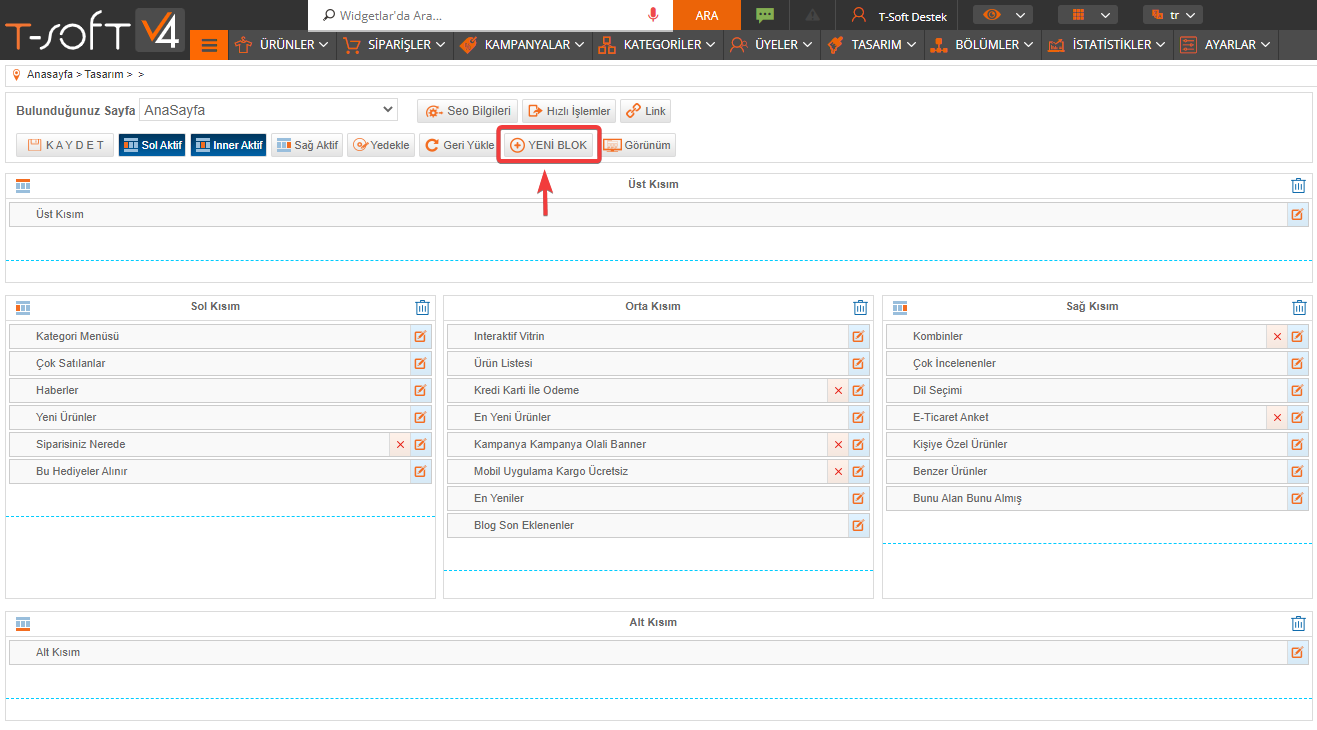Click the trash icon of Orta Kısım
Image resolution: width=1317 pixels, height=730 pixels.
860,307
